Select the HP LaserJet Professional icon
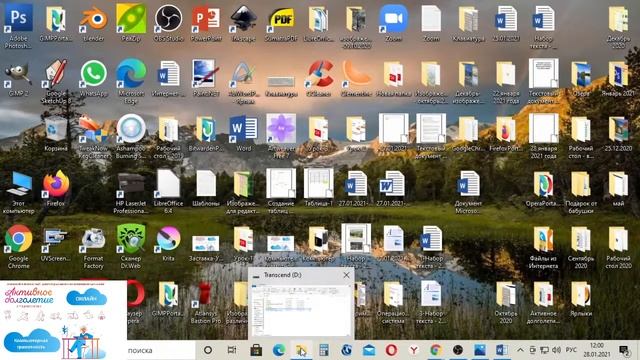The height and width of the screenshot is (360, 640). point(131,192)
